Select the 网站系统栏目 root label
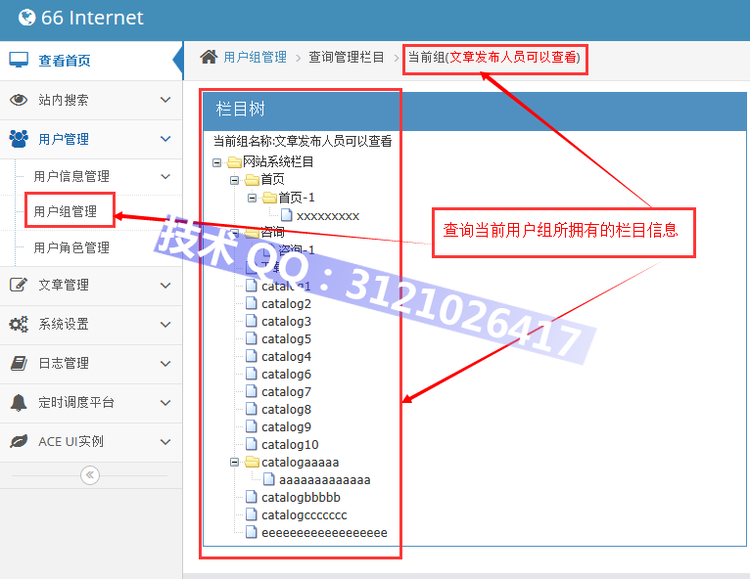Viewport: 750px width, 579px height. click(278, 162)
